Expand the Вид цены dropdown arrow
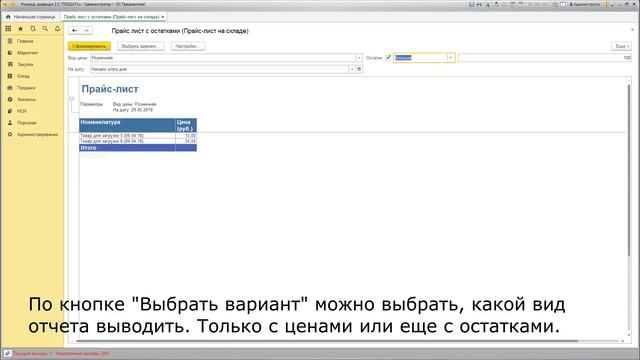The image size is (640, 360). click(359, 58)
